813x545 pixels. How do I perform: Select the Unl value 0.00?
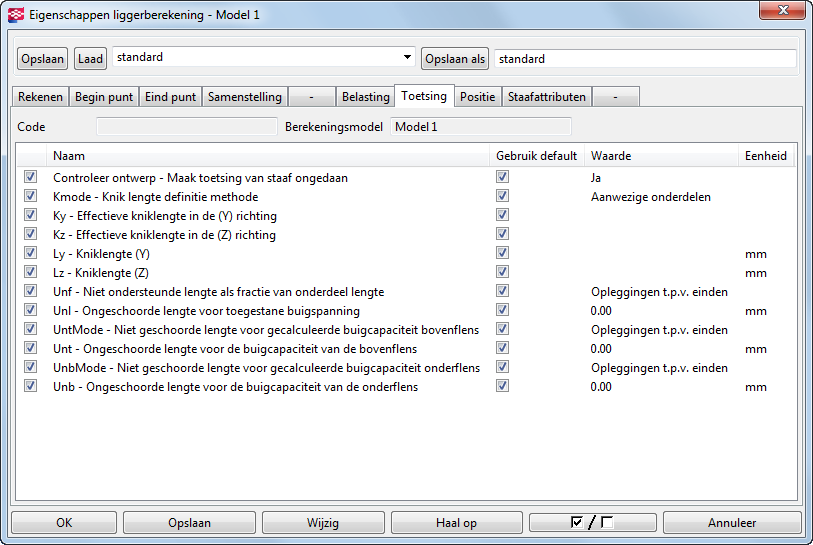(601, 311)
